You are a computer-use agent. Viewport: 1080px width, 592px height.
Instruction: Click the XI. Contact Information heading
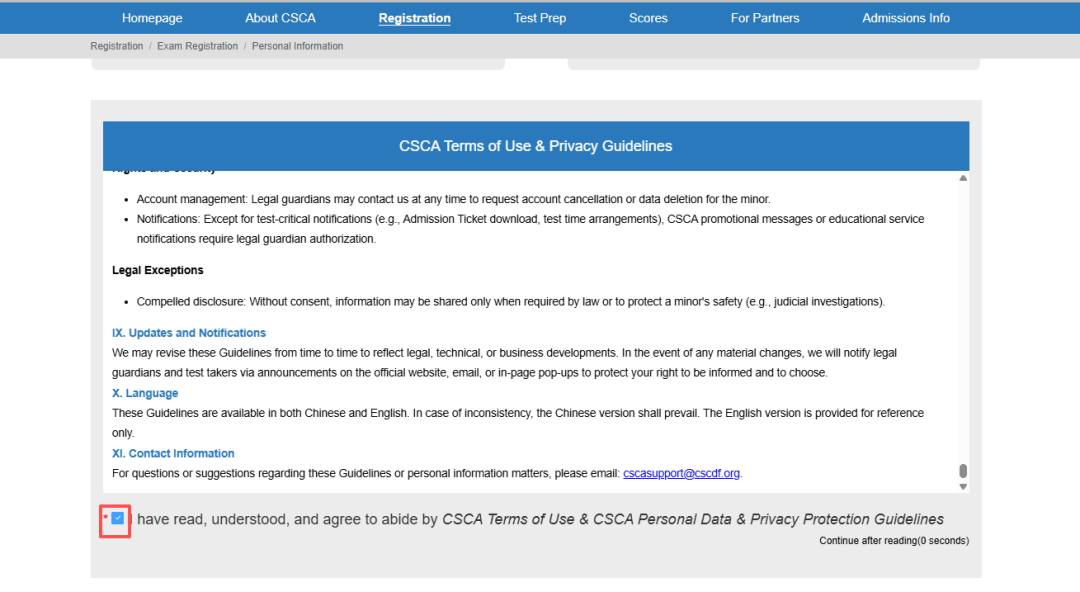173,453
